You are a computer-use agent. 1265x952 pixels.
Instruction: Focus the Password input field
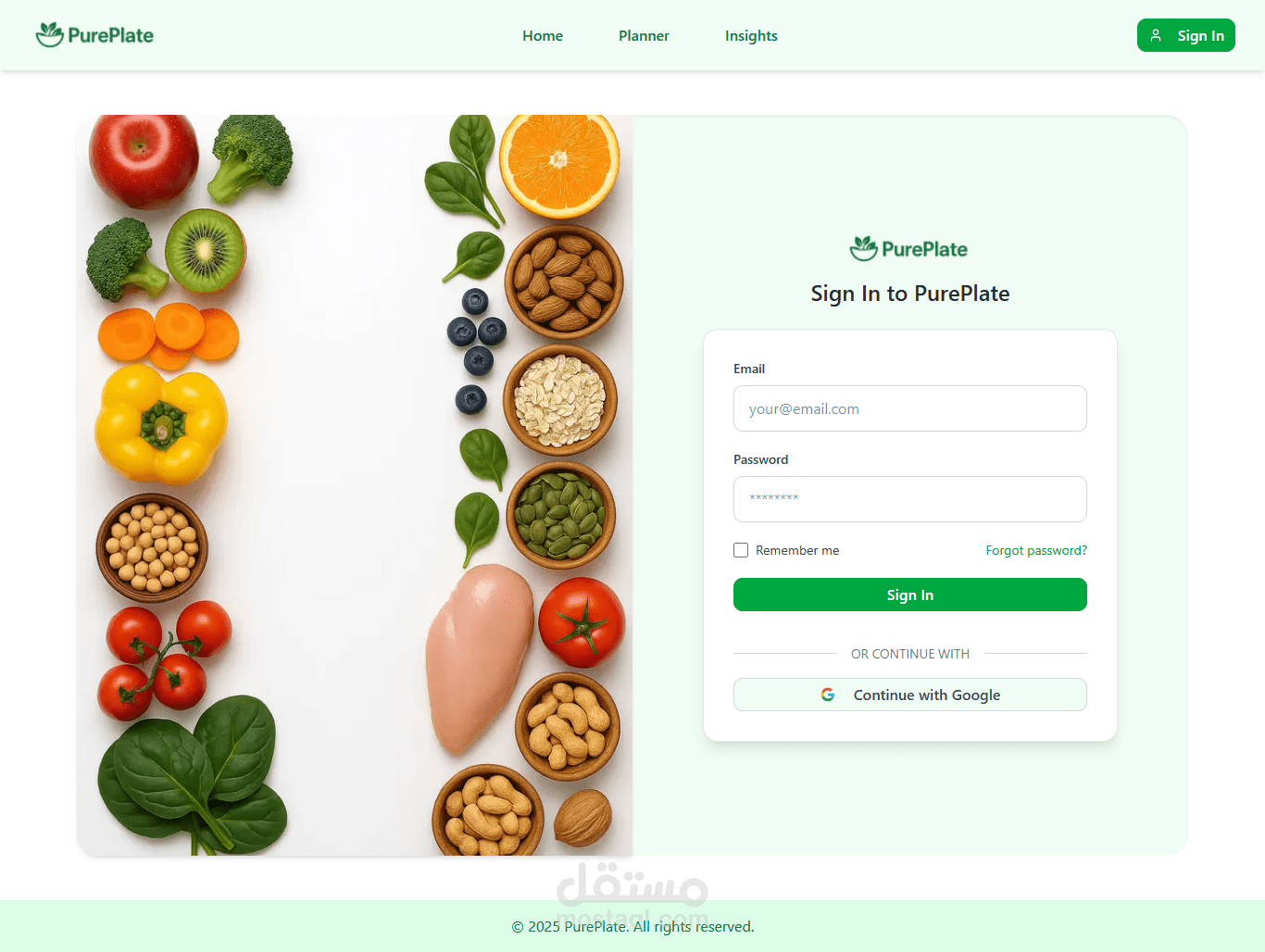(910, 499)
